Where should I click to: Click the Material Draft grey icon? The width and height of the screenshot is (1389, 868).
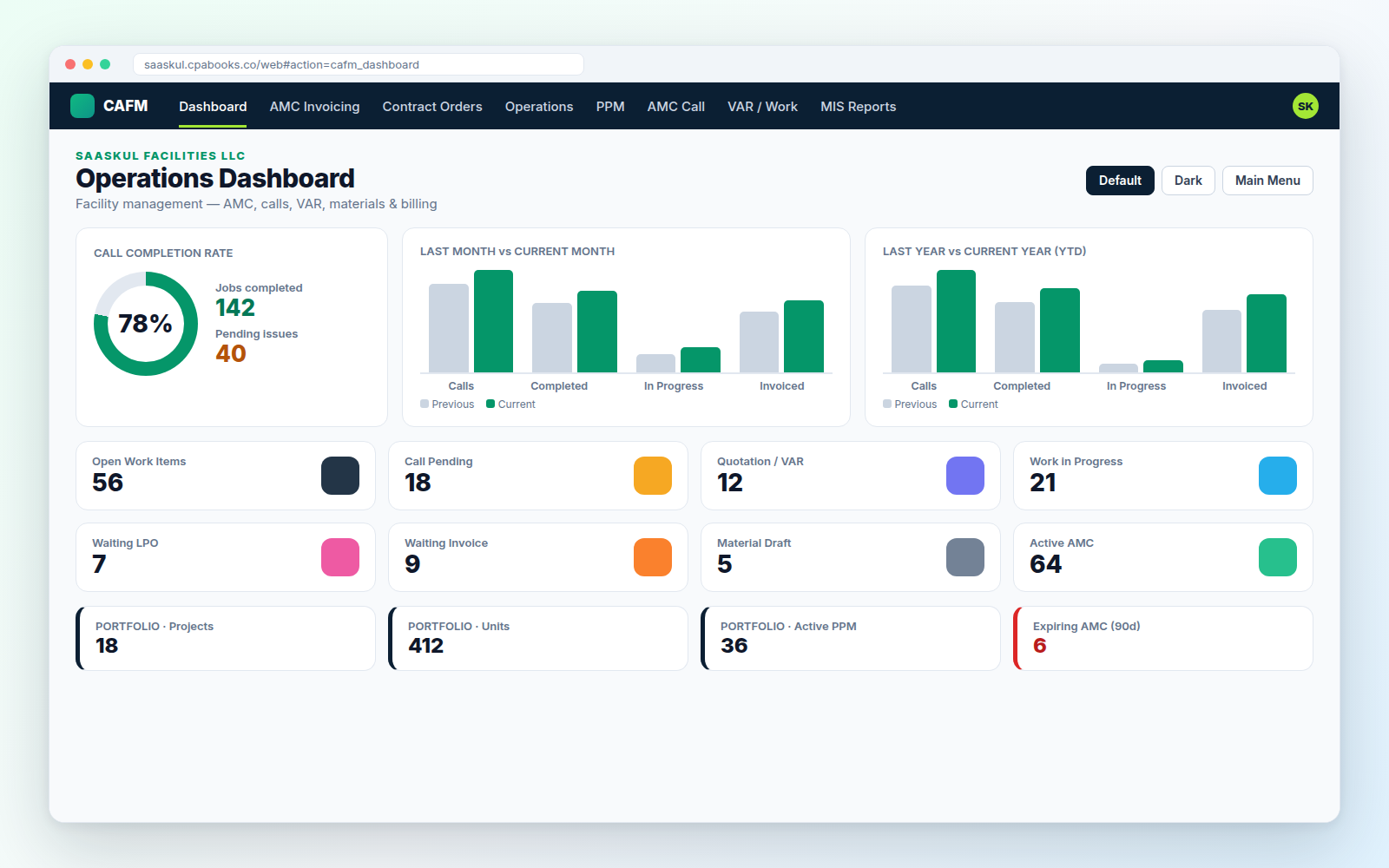click(965, 557)
